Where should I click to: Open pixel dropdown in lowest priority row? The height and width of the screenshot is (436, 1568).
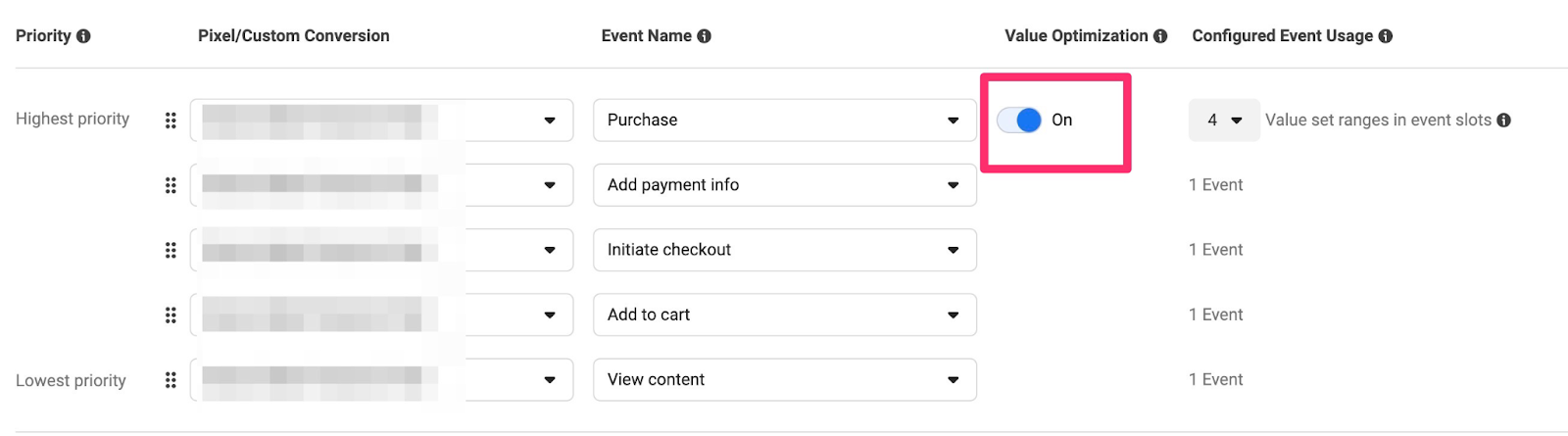point(382,380)
